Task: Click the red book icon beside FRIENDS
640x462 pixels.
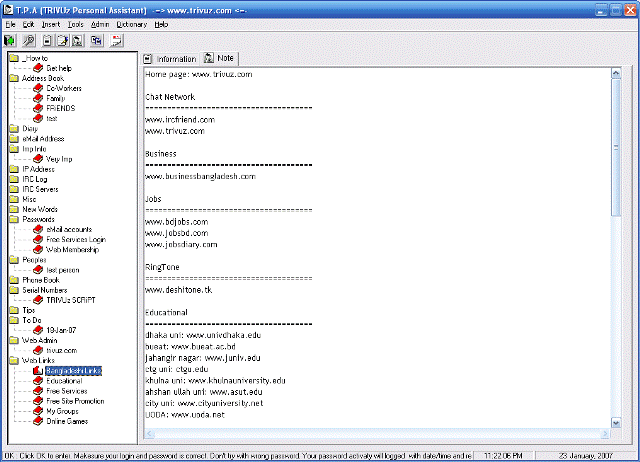Action: point(38,108)
